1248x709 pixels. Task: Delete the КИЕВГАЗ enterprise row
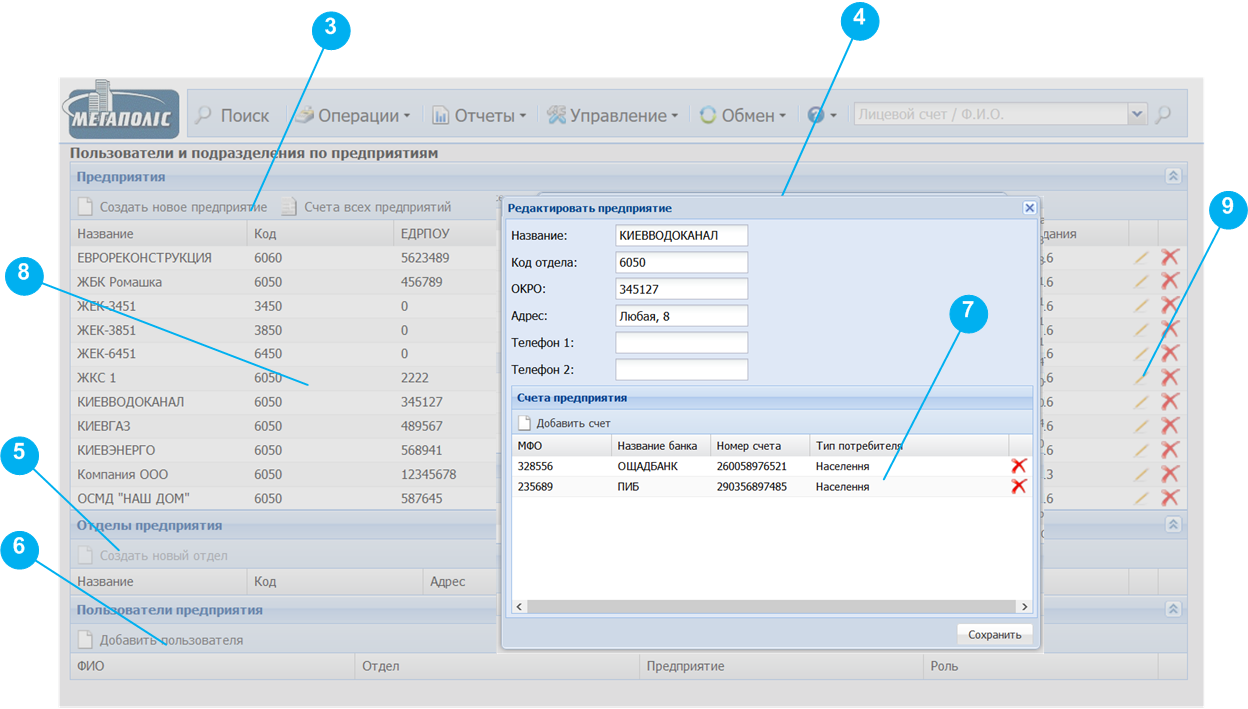click(x=1170, y=425)
